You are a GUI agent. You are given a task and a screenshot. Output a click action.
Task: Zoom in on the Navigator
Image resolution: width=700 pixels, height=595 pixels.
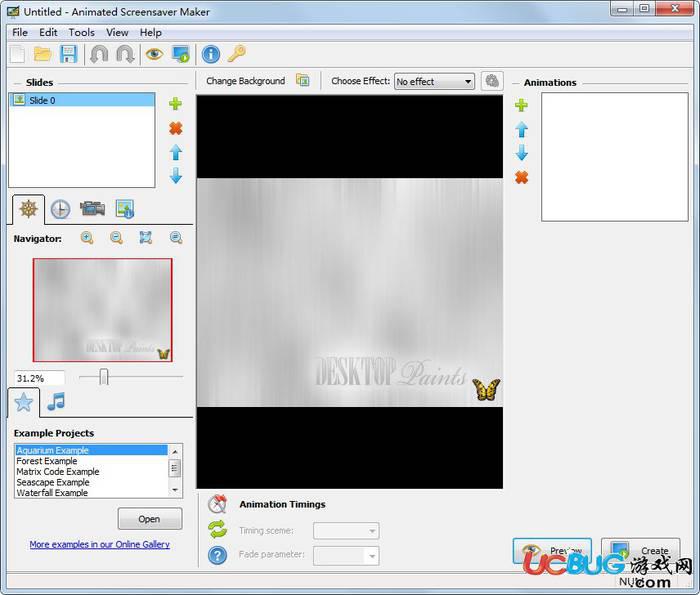[x=87, y=238]
